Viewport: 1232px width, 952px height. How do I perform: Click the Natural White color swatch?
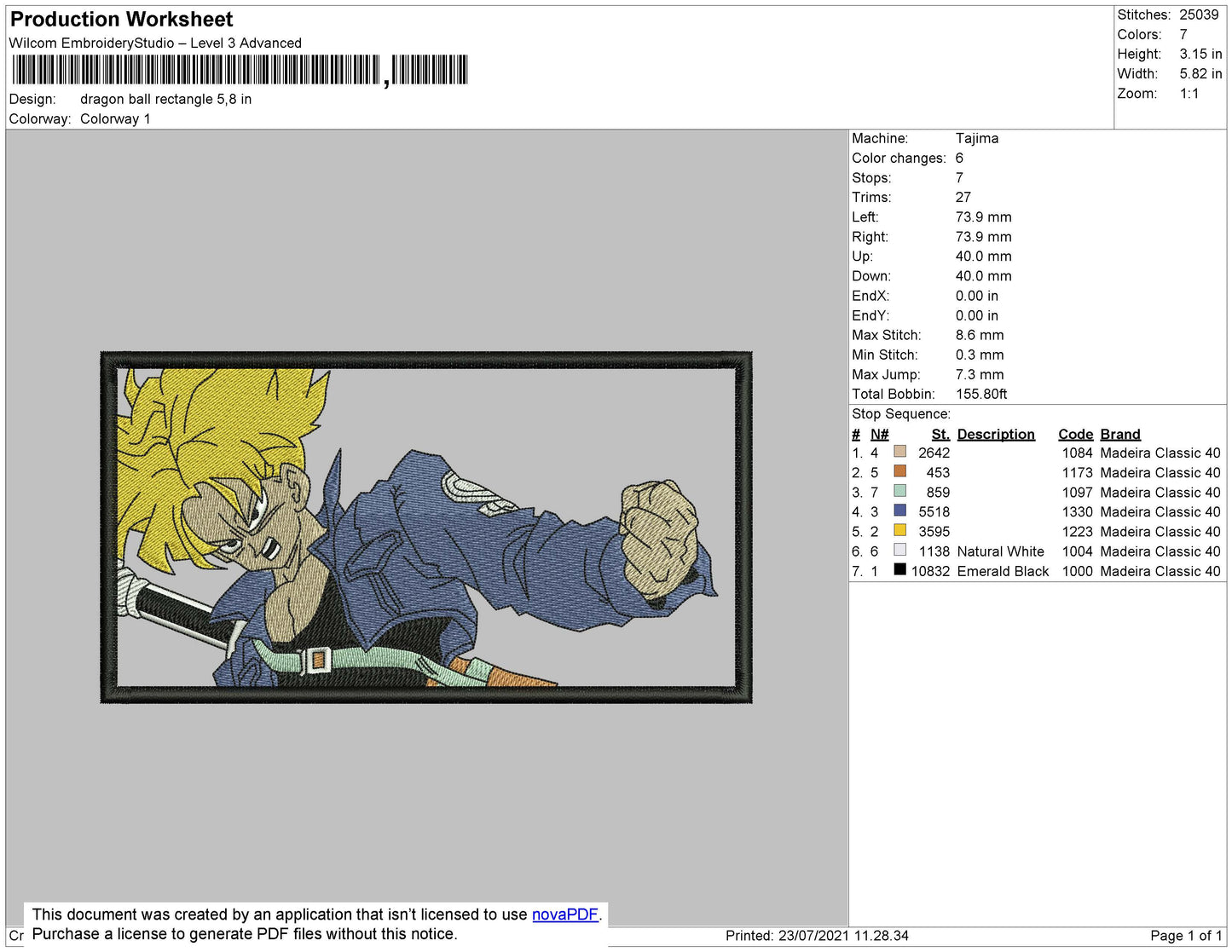click(899, 550)
